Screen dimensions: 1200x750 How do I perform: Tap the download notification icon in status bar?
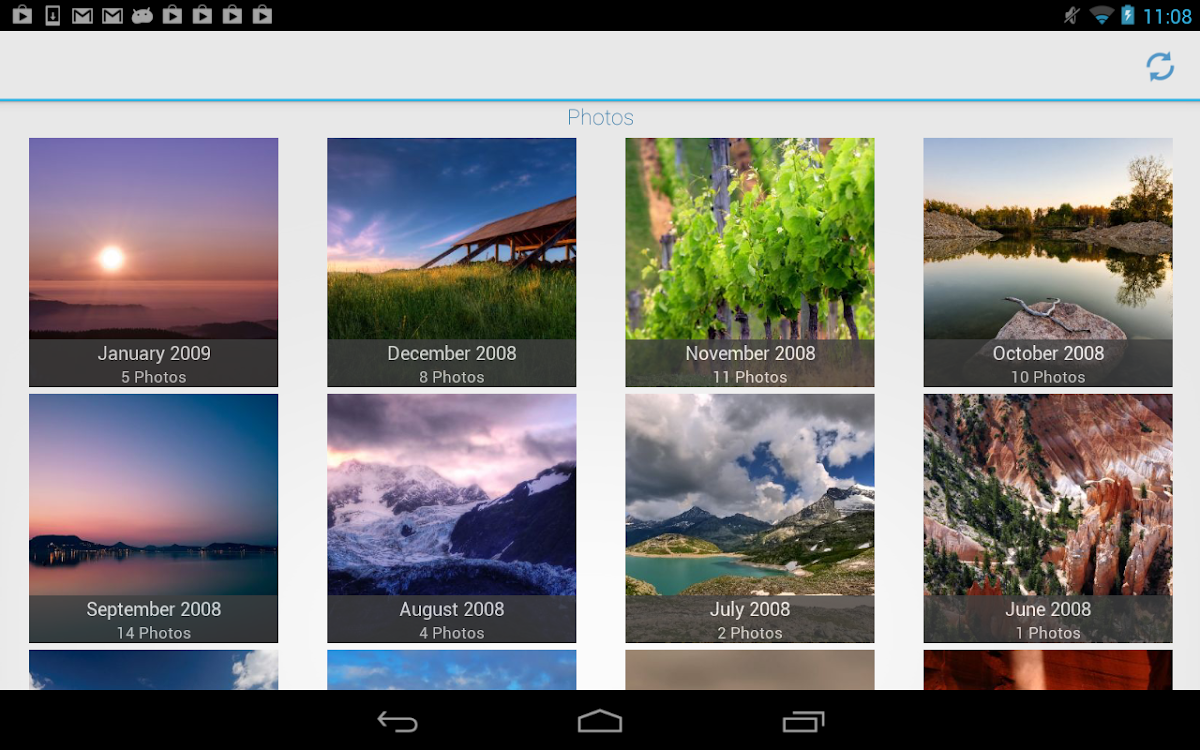pos(53,15)
